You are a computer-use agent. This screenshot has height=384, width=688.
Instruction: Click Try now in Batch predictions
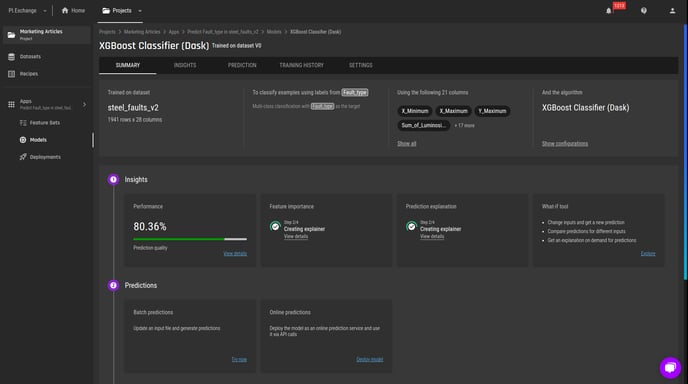pos(239,359)
